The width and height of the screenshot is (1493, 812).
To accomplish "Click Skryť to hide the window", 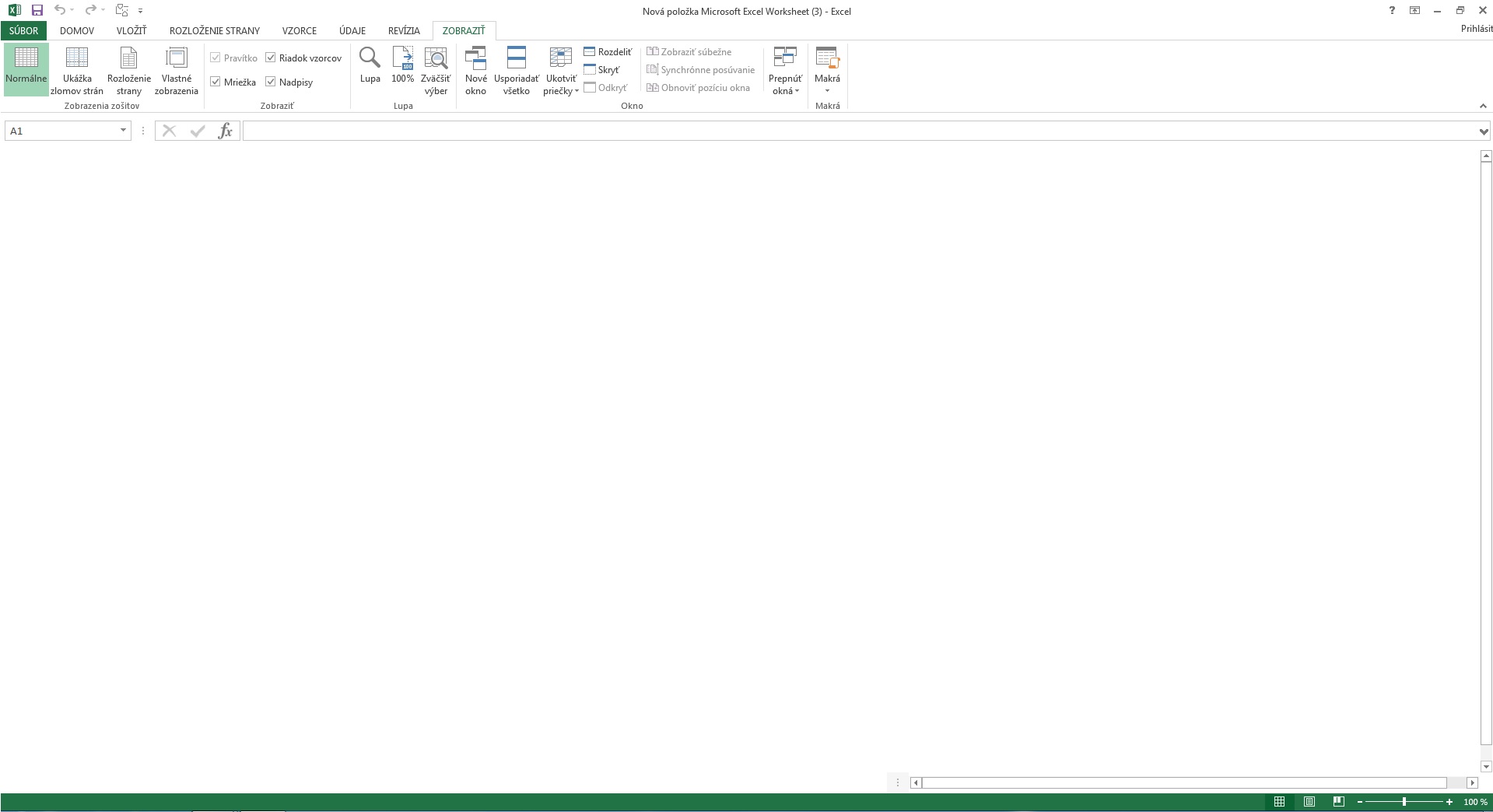I will click(601, 70).
